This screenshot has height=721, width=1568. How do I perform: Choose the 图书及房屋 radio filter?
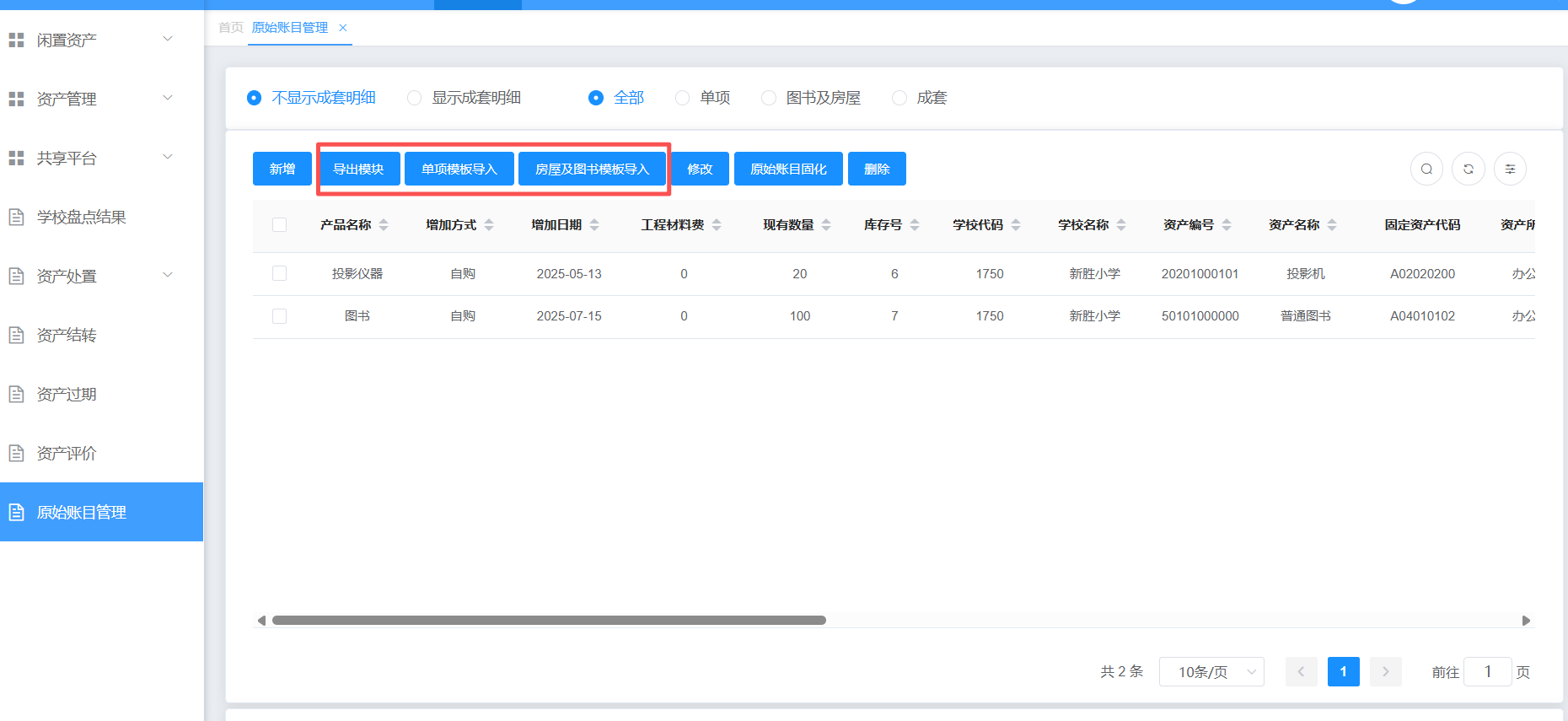769,98
